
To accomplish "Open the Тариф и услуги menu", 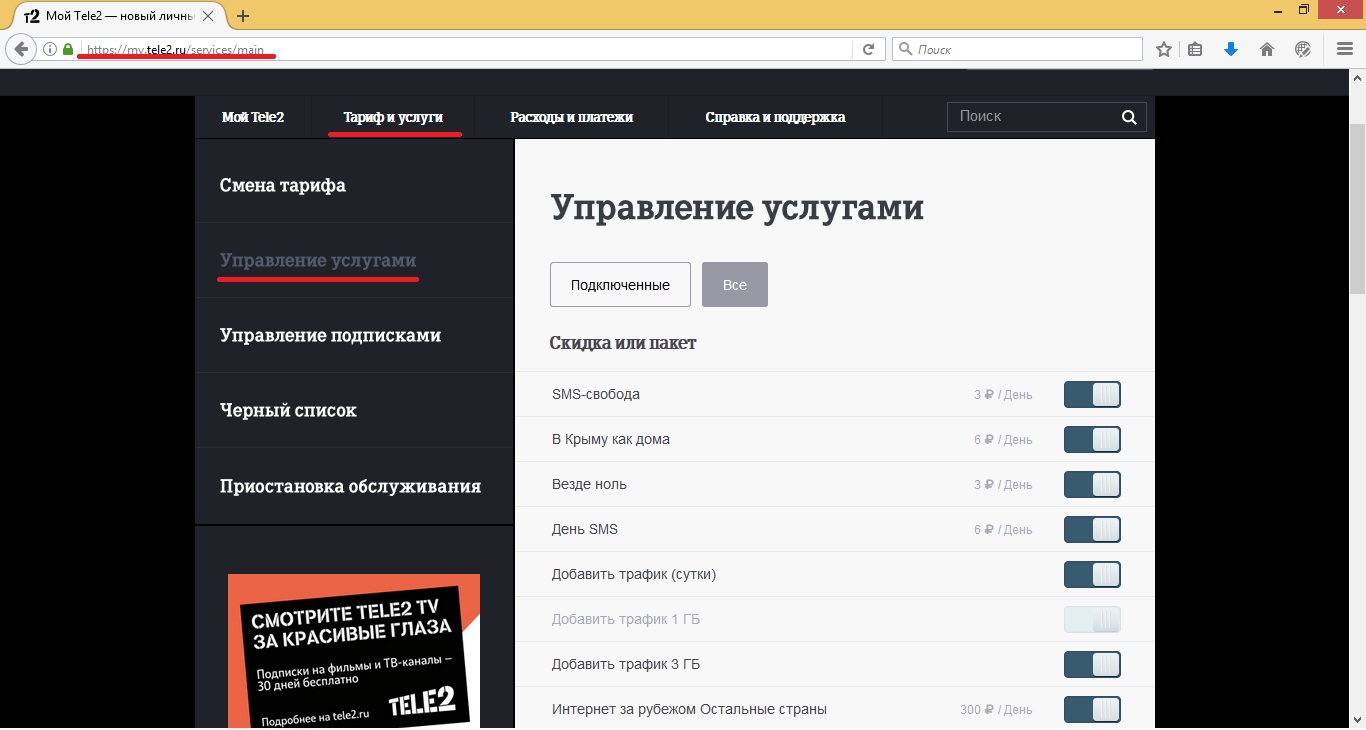I will tap(394, 116).
